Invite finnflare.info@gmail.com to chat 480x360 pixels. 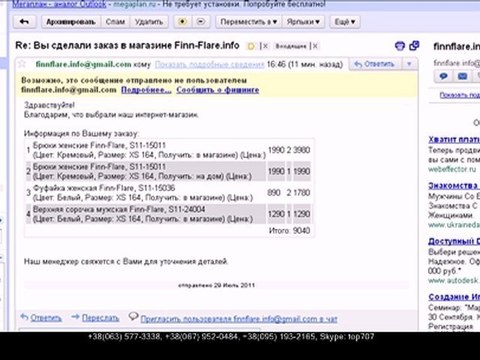pyautogui.click(x=239, y=319)
